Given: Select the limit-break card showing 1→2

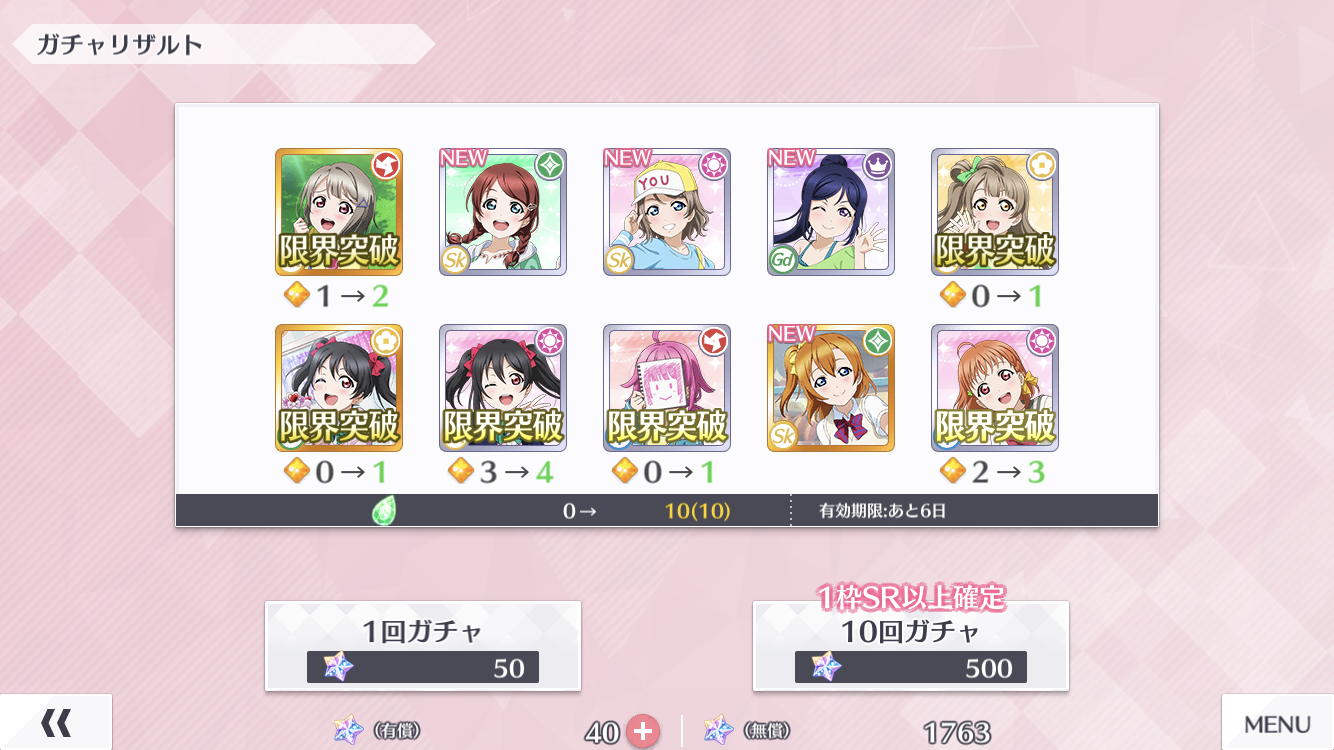Looking at the screenshot, I should (x=339, y=212).
